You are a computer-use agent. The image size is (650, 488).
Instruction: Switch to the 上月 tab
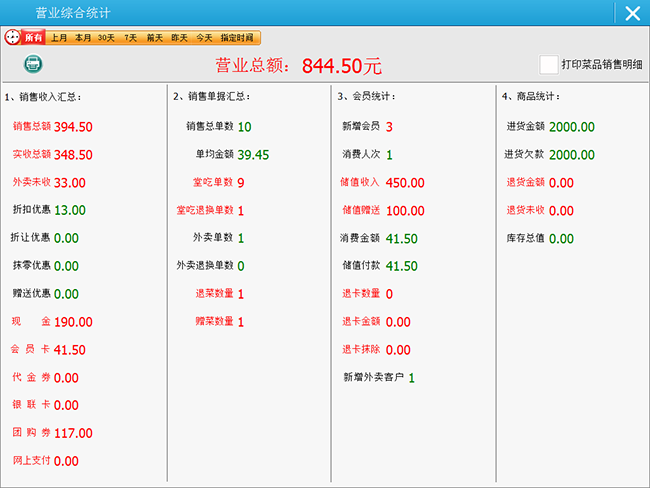(59, 37)
